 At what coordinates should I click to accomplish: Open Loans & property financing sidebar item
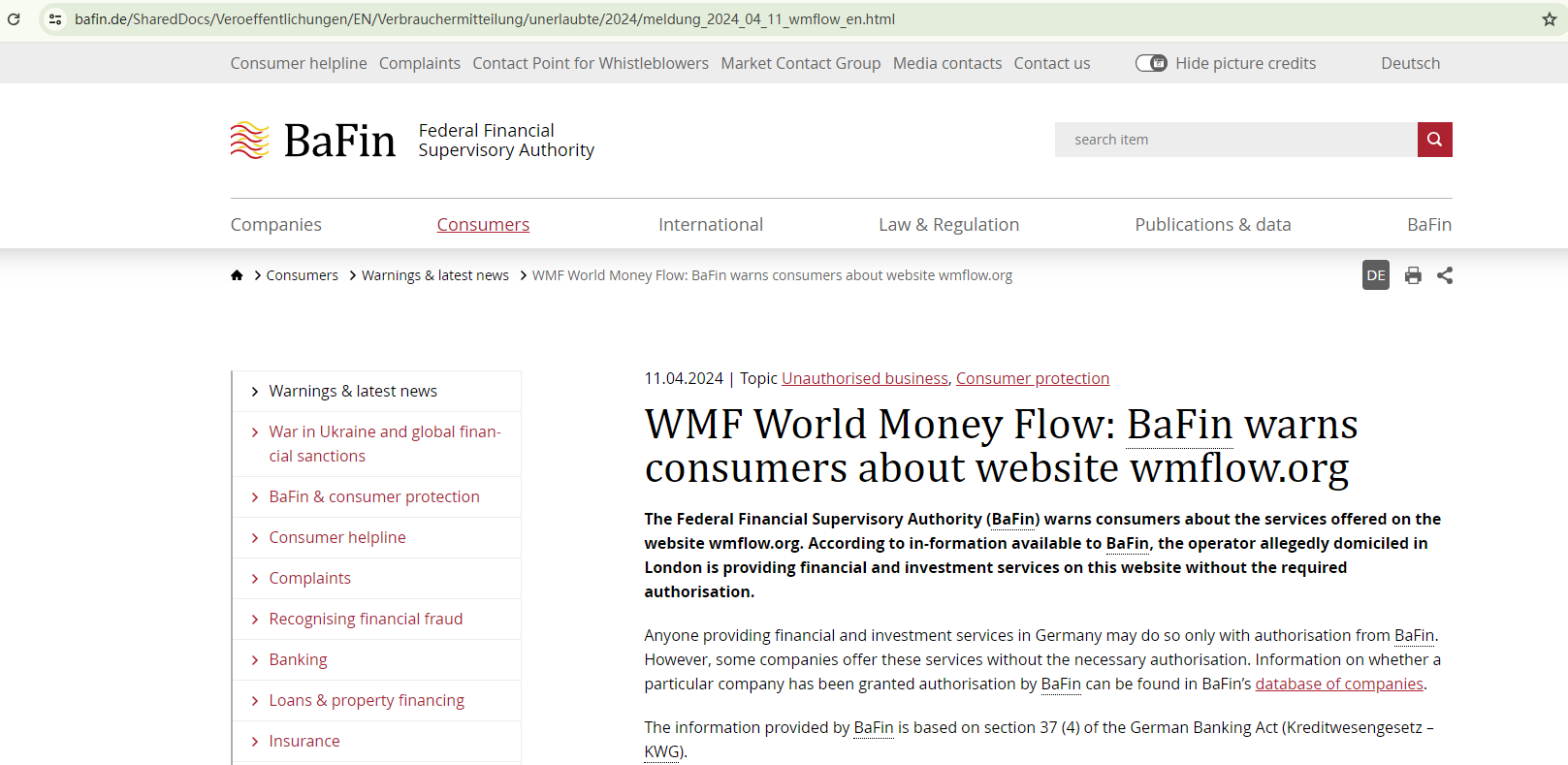pyautogui.click(x=367, y=701)
